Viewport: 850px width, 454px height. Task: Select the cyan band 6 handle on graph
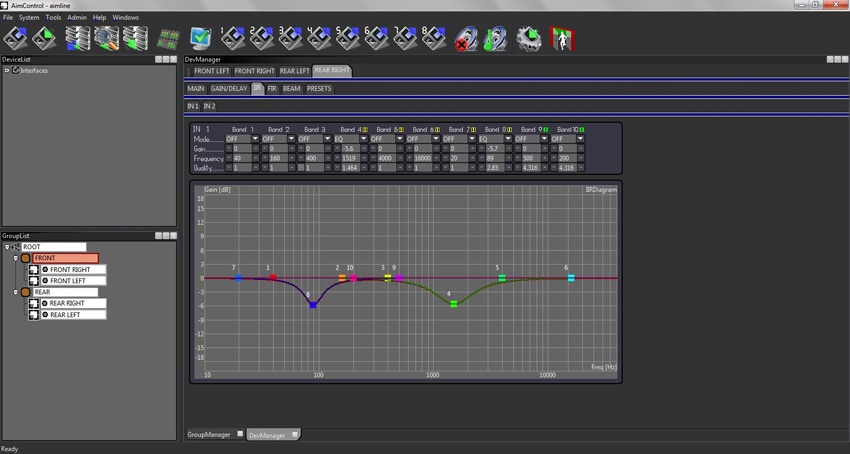[571, 278]
